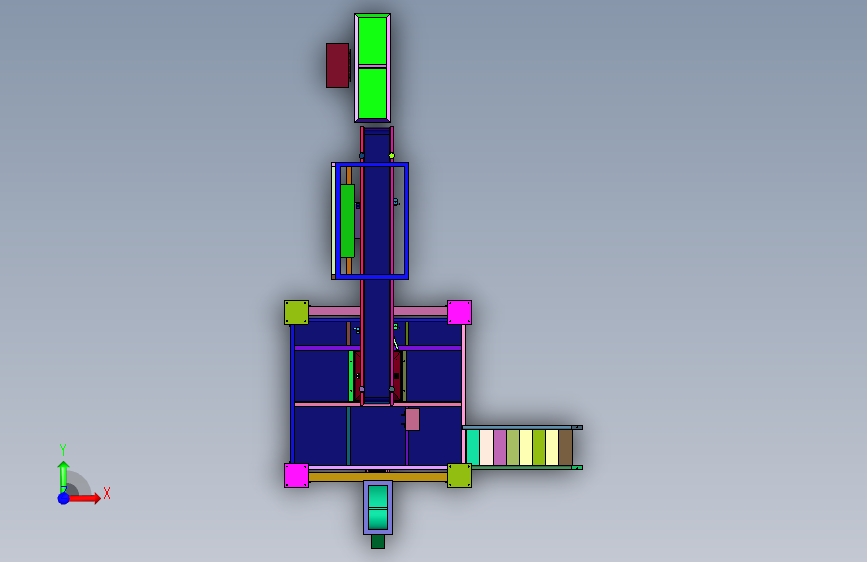Select the teal motor block in the lavender housing

coord(378,507)
